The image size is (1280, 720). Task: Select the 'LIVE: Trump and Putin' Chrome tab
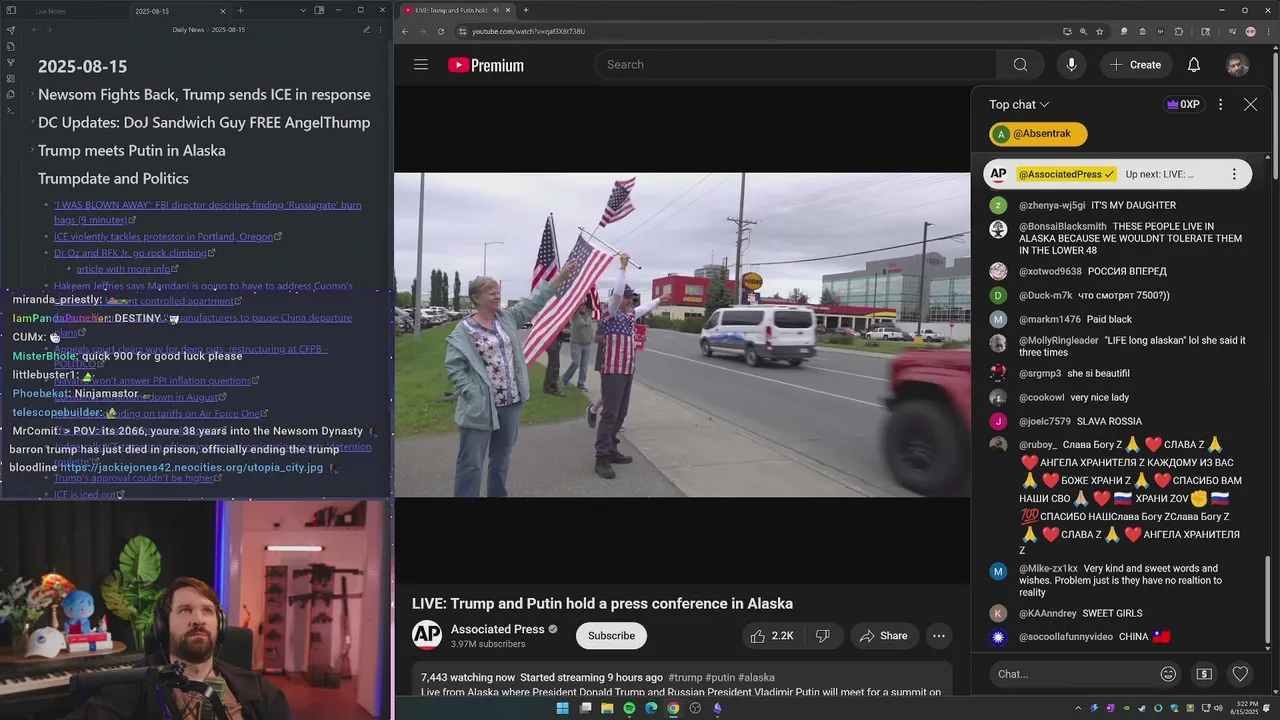(456, 10)
